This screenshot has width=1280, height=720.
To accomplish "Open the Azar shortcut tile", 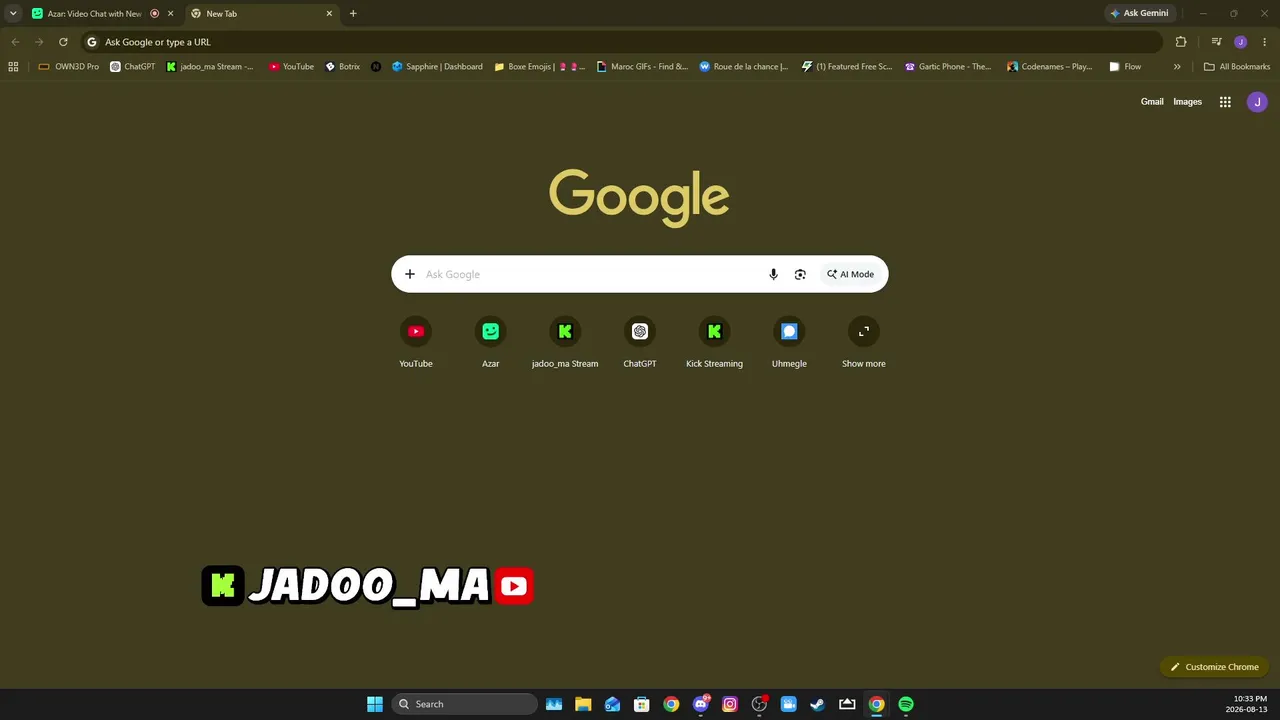I will [490, 343].
